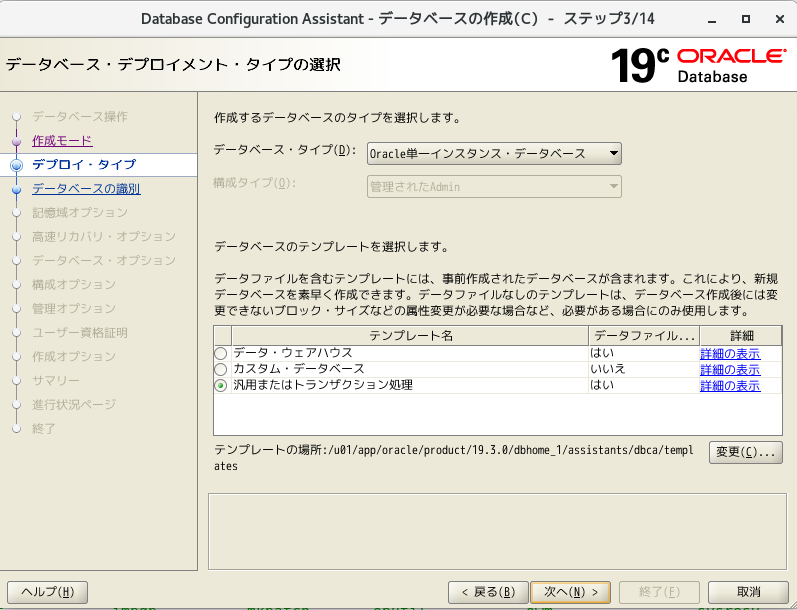The width and height of the screenshot is (797, 610).
Task: Click 詳細の表示 link for 汎用またはトランザクション処理
Action: pos(730,386)
